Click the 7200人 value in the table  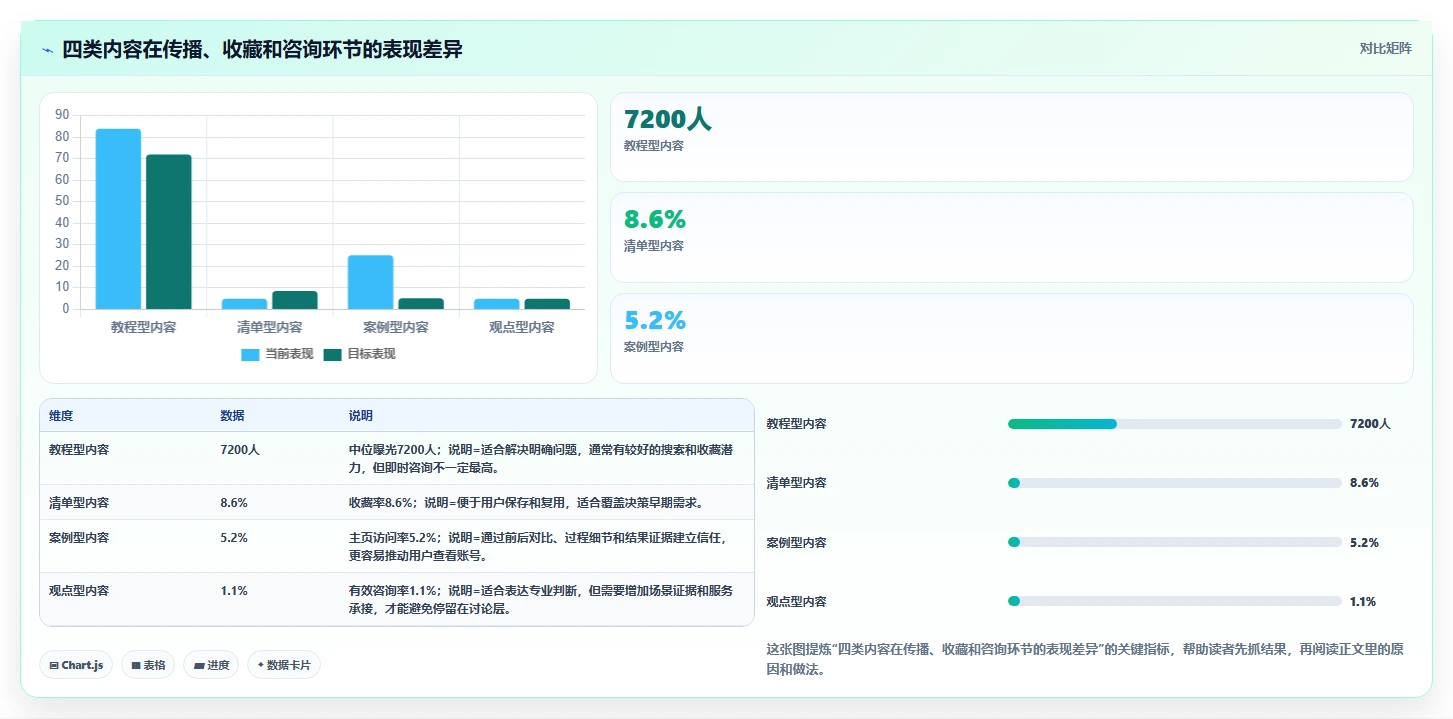[240, 450]
